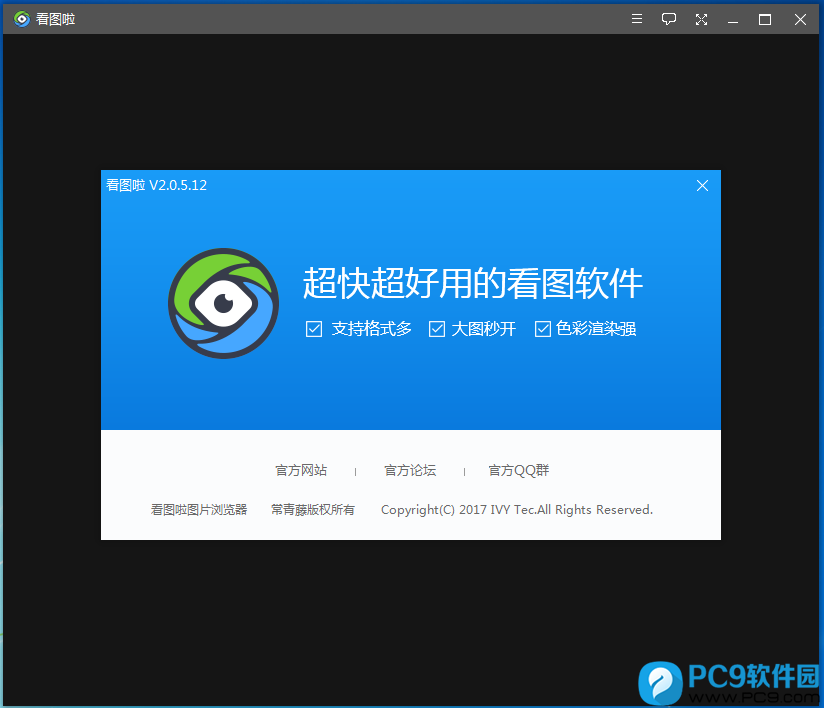Click the 常青藤版权所有 text
Viewport: 824px width, 708px height.
pyautogui.click(x=313, y=509)
